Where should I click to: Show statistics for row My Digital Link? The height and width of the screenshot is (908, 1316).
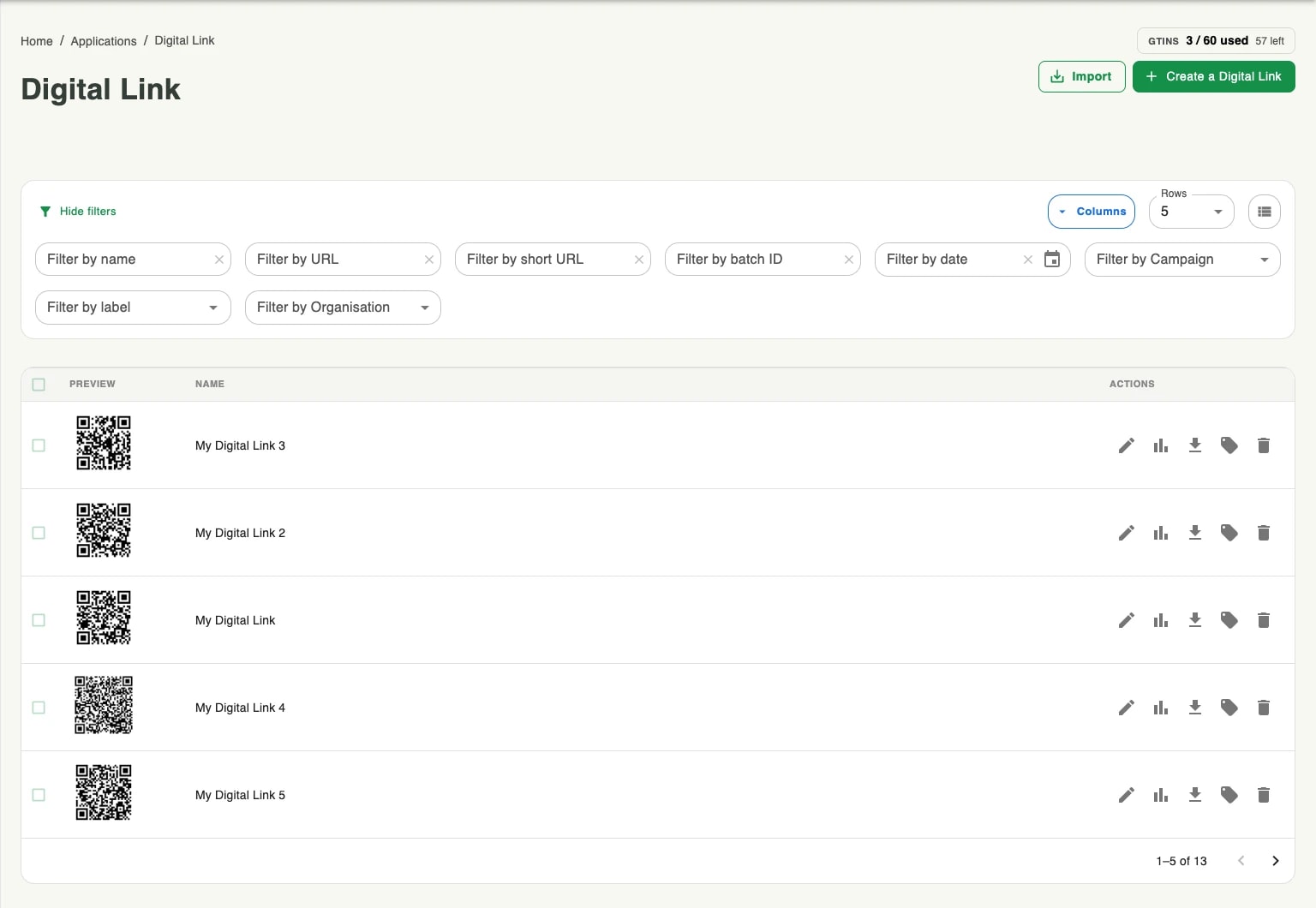click(x=1161, y=620)
